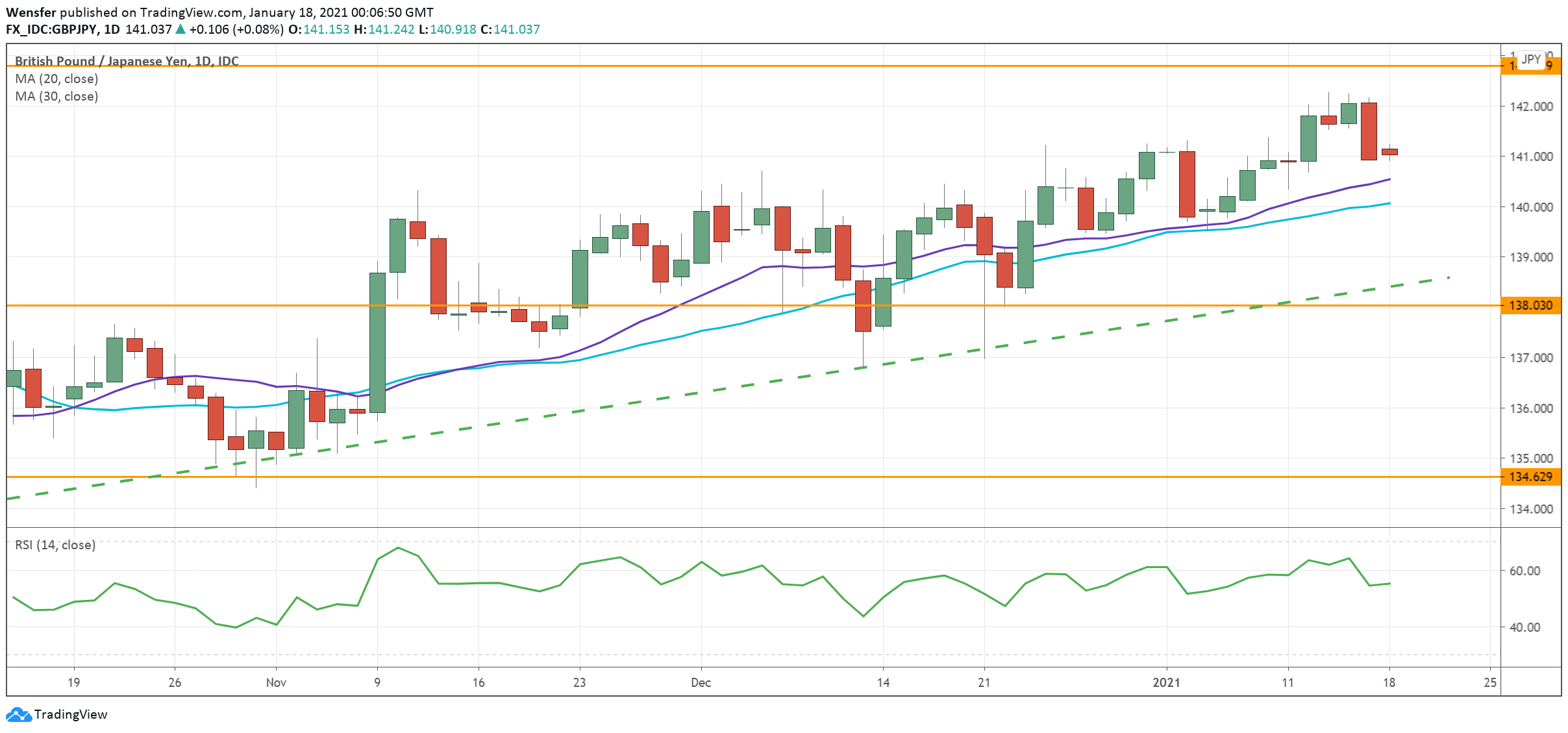Click the 2021 marker on the time axis
This screenshot has width=1568, height=733.
[x=1166, y=682]
